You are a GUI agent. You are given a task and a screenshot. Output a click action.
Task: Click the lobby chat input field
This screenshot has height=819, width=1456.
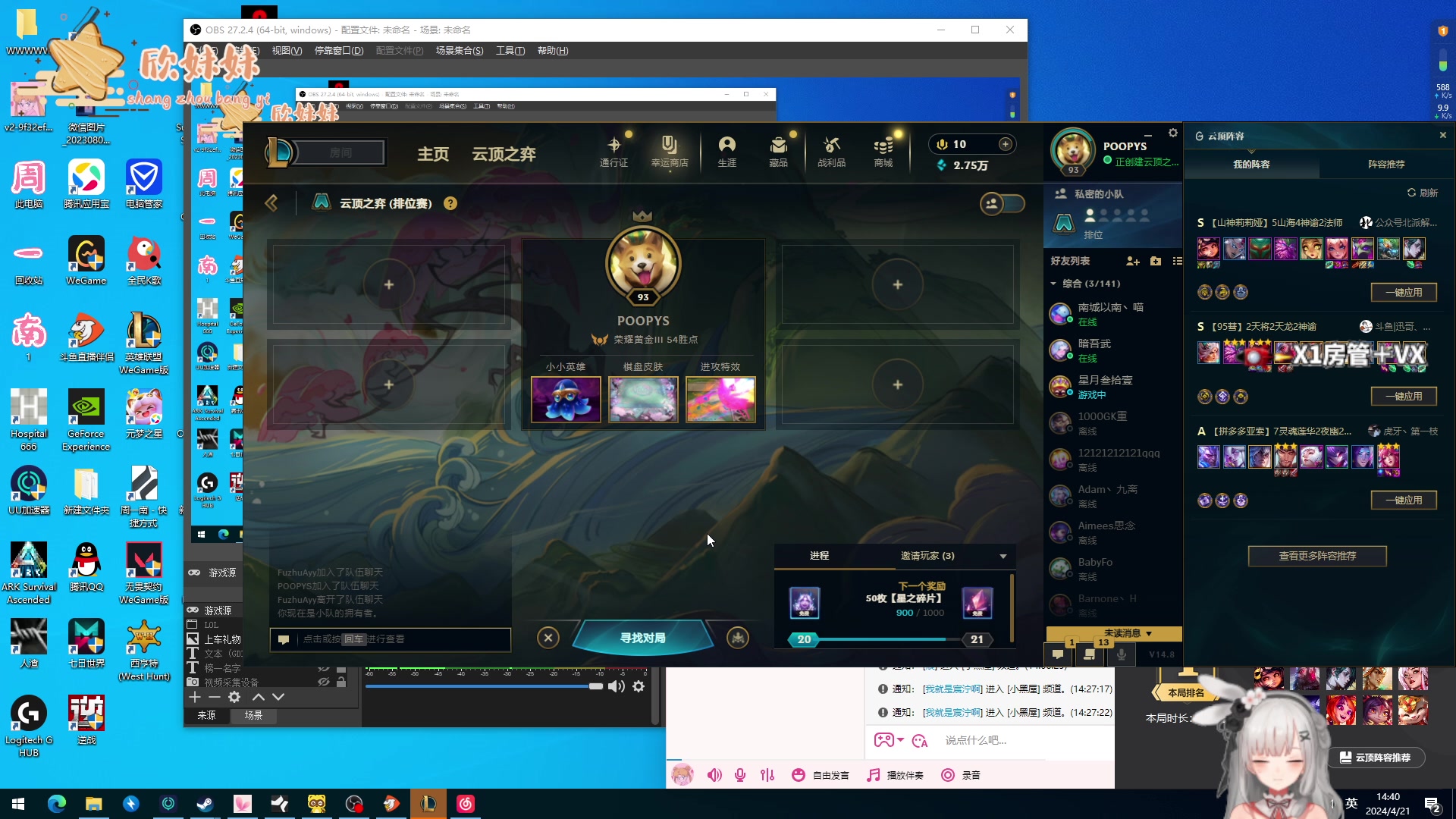coord(391,639)
